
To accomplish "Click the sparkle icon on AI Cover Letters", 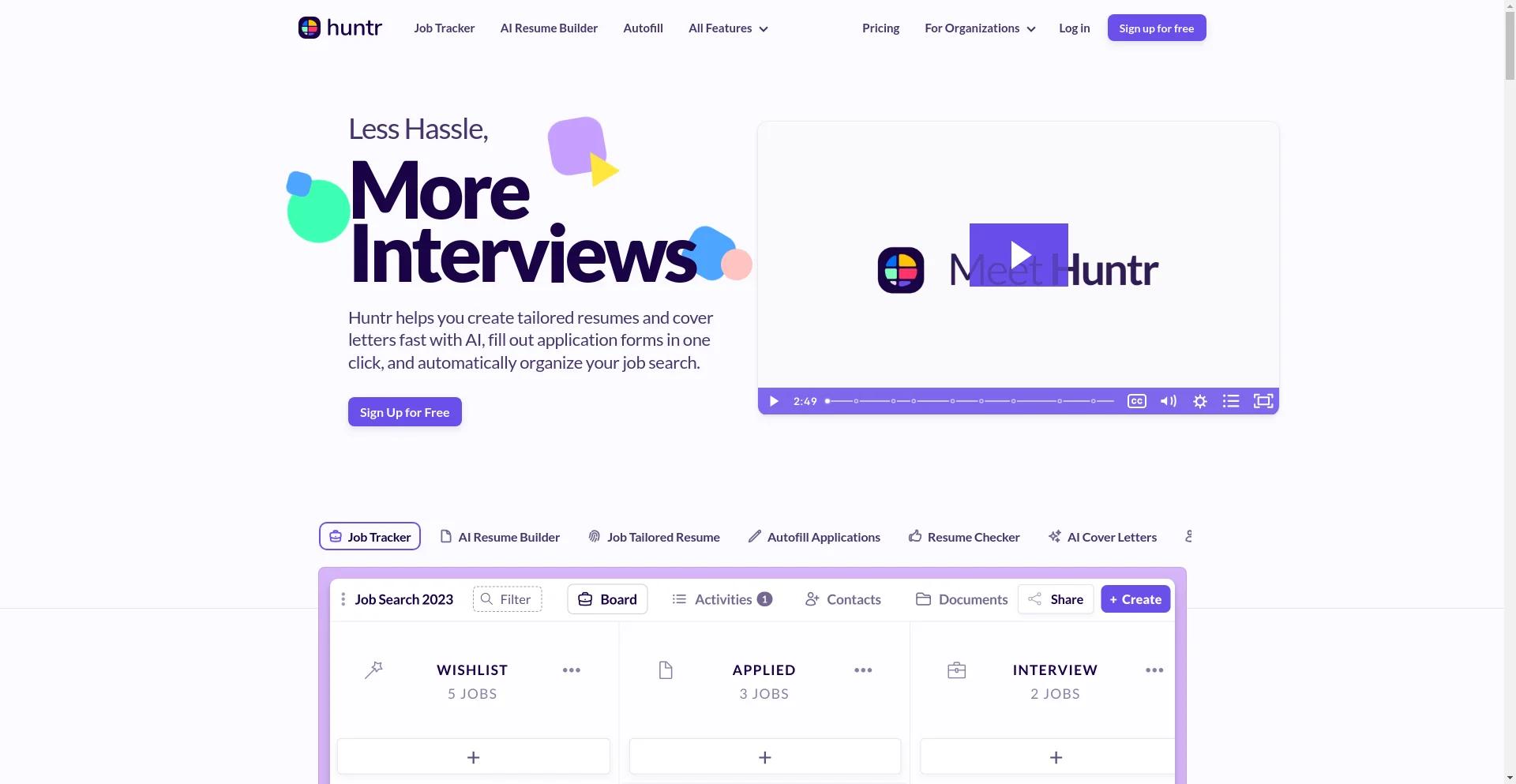I will click(1055, 536).
